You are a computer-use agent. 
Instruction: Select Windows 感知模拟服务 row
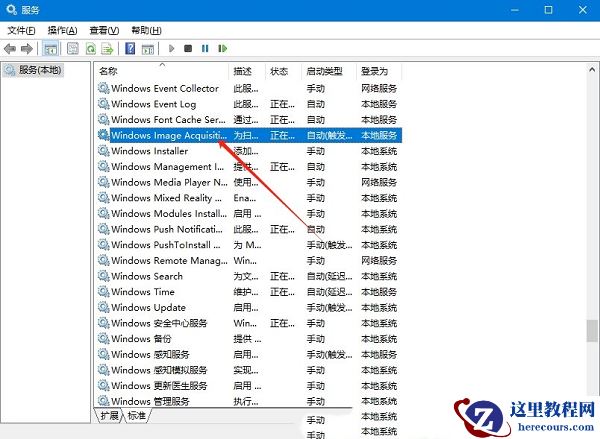tap(249, 370)
